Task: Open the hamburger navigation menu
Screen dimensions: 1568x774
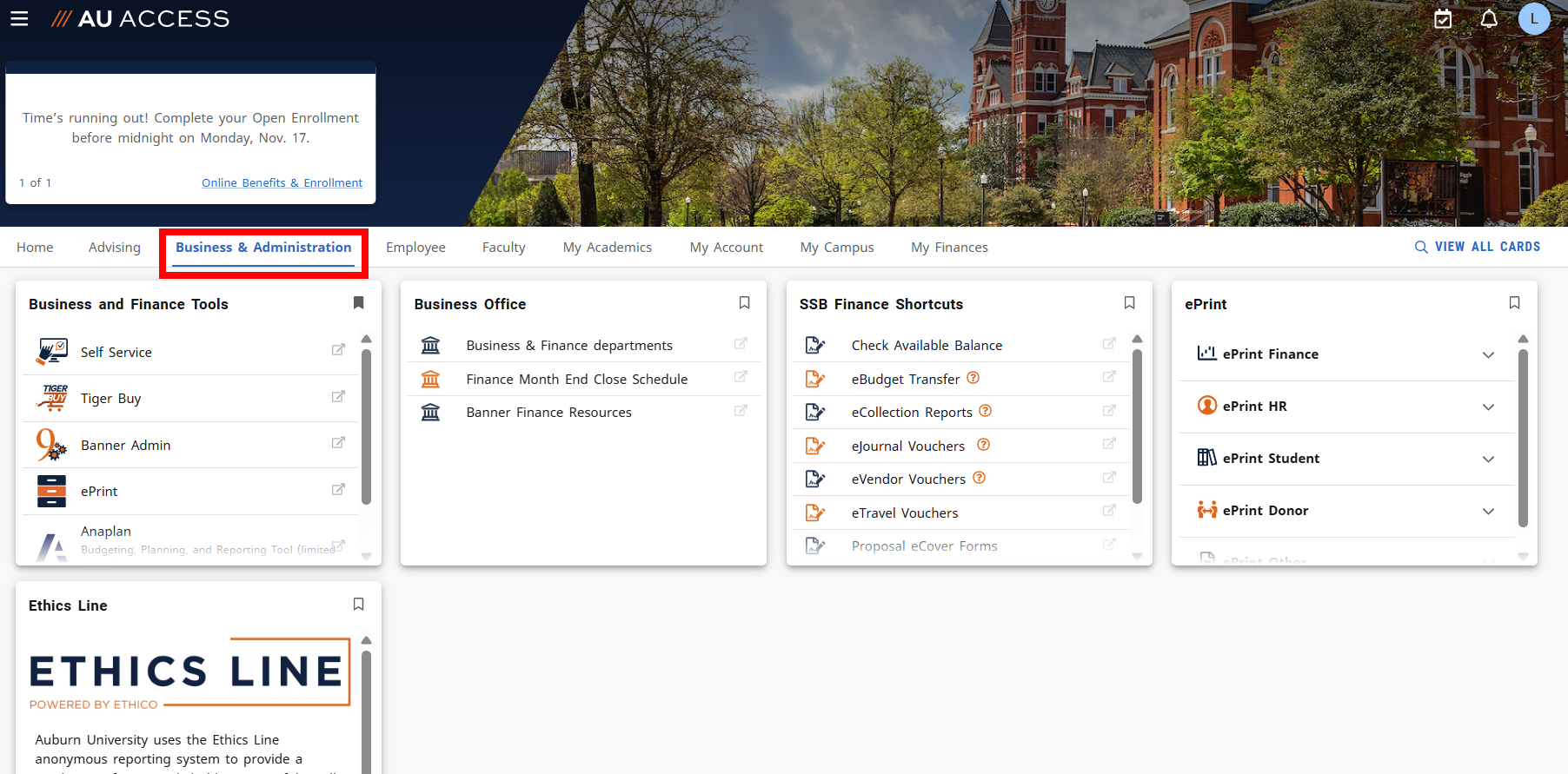Action: click(19, 18)
